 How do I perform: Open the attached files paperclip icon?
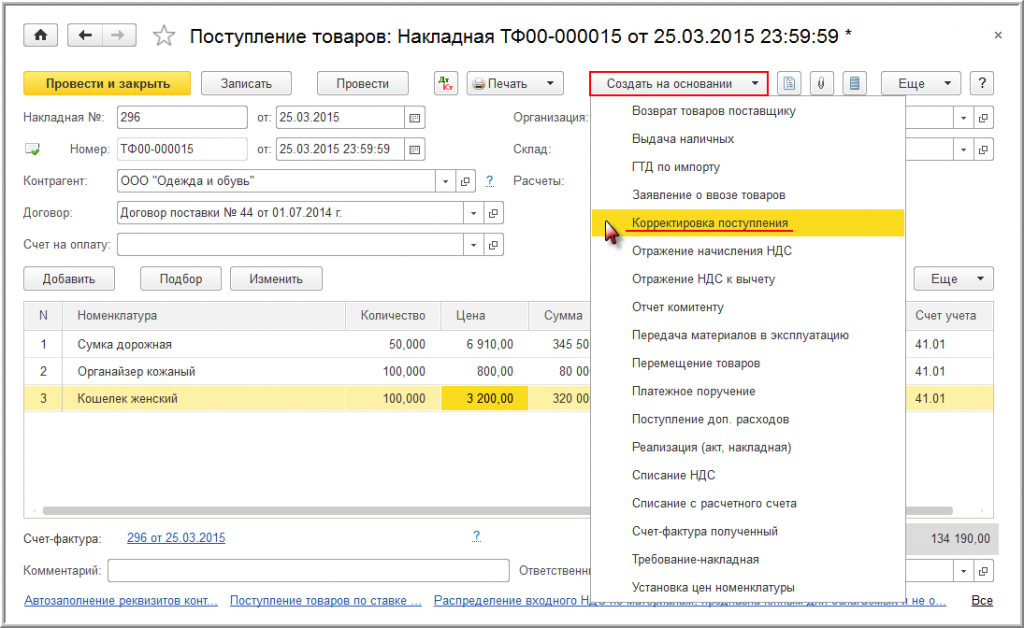click(x=820, y=84)
